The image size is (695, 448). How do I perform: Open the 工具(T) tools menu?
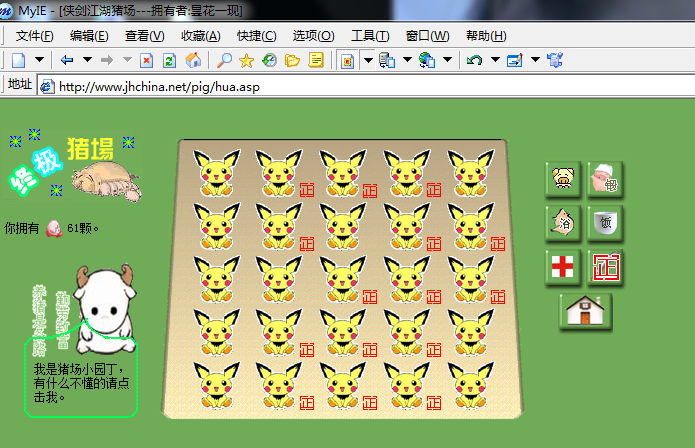tap(370, 36)
